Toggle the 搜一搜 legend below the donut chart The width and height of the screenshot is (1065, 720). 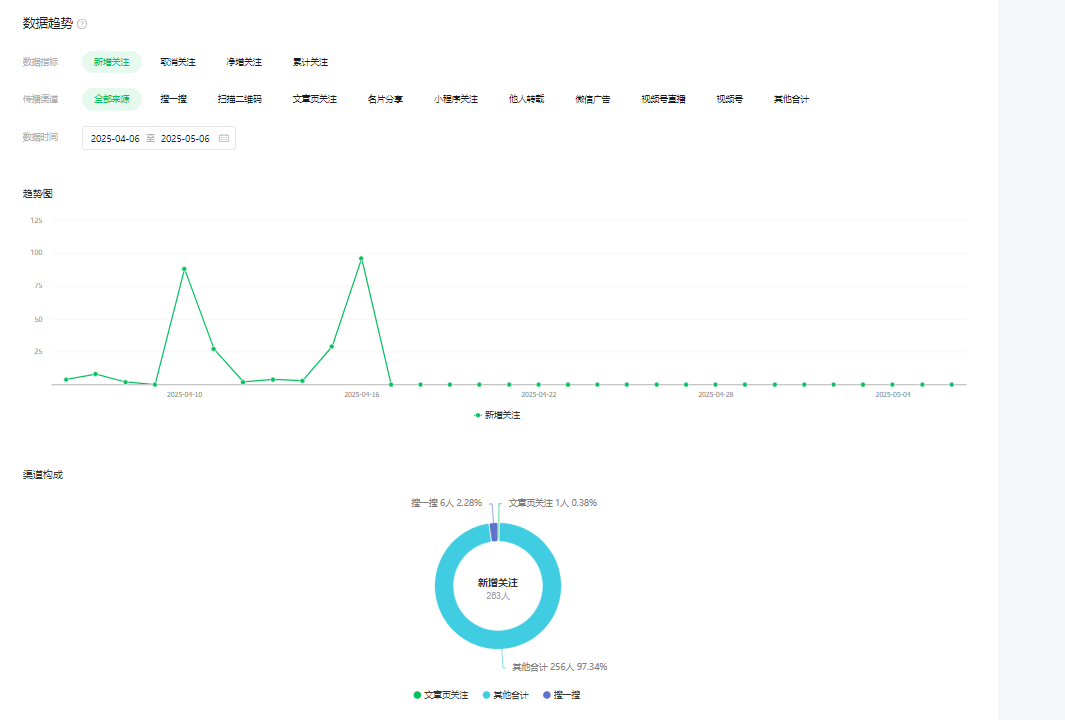pyautogui.click(x=561, y=695)
